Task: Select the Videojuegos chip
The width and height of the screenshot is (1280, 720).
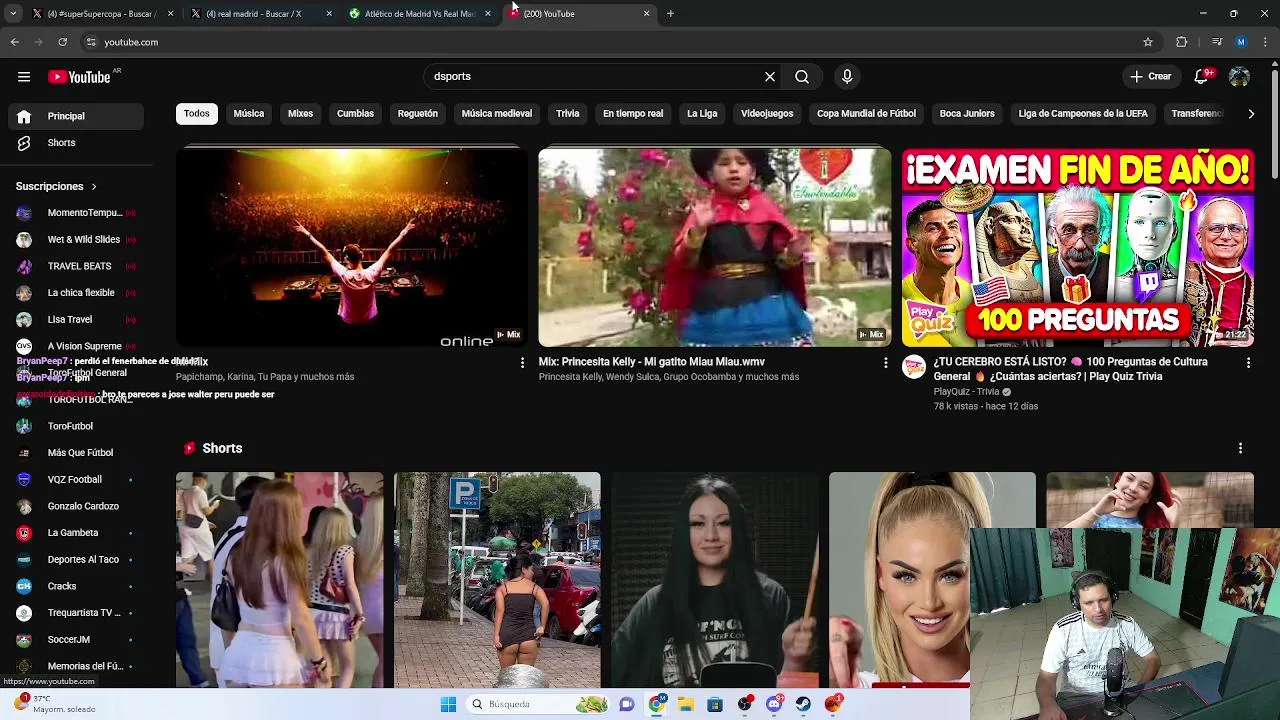Action: pyautogui.click(x=767, y=114)
